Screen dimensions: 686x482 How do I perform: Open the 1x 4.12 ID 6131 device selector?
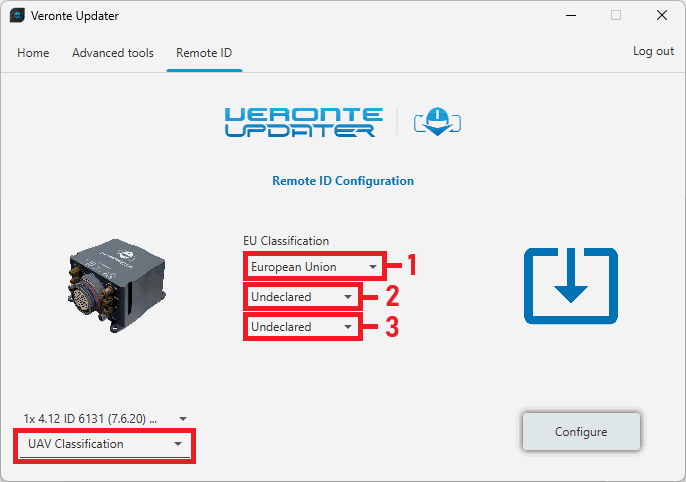(x=105, y=418)
